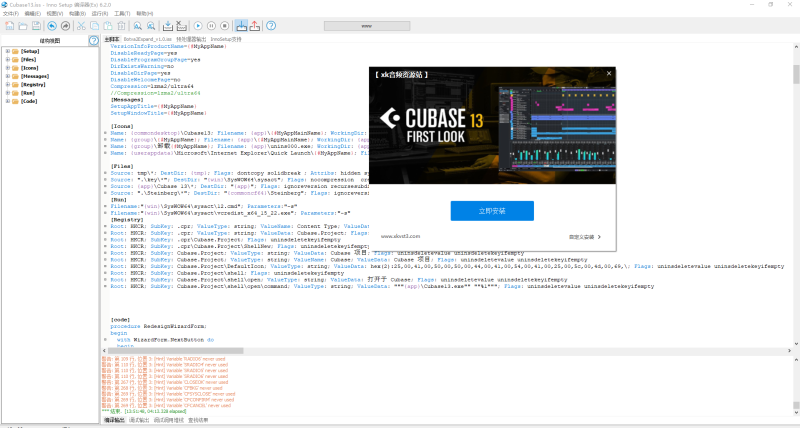Open the Find tool
The height and width of the screenshot is (428, 800).
click(138, 26)
